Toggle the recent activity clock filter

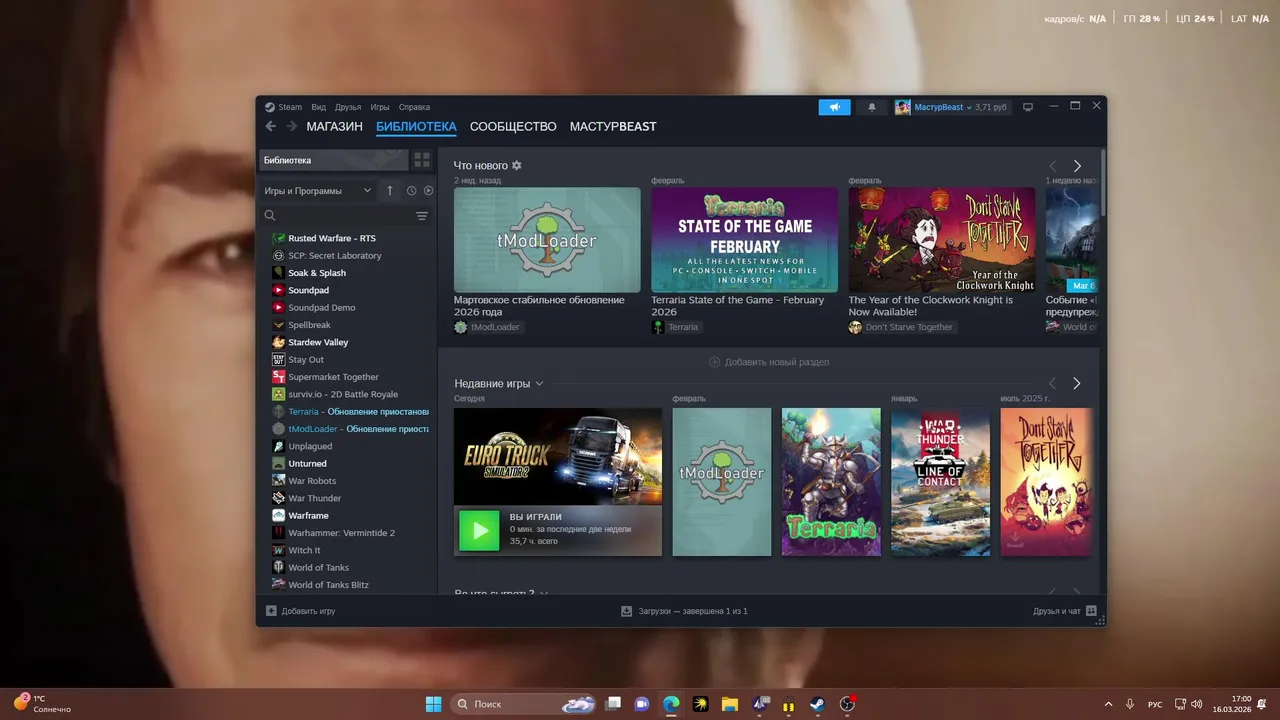411,190
